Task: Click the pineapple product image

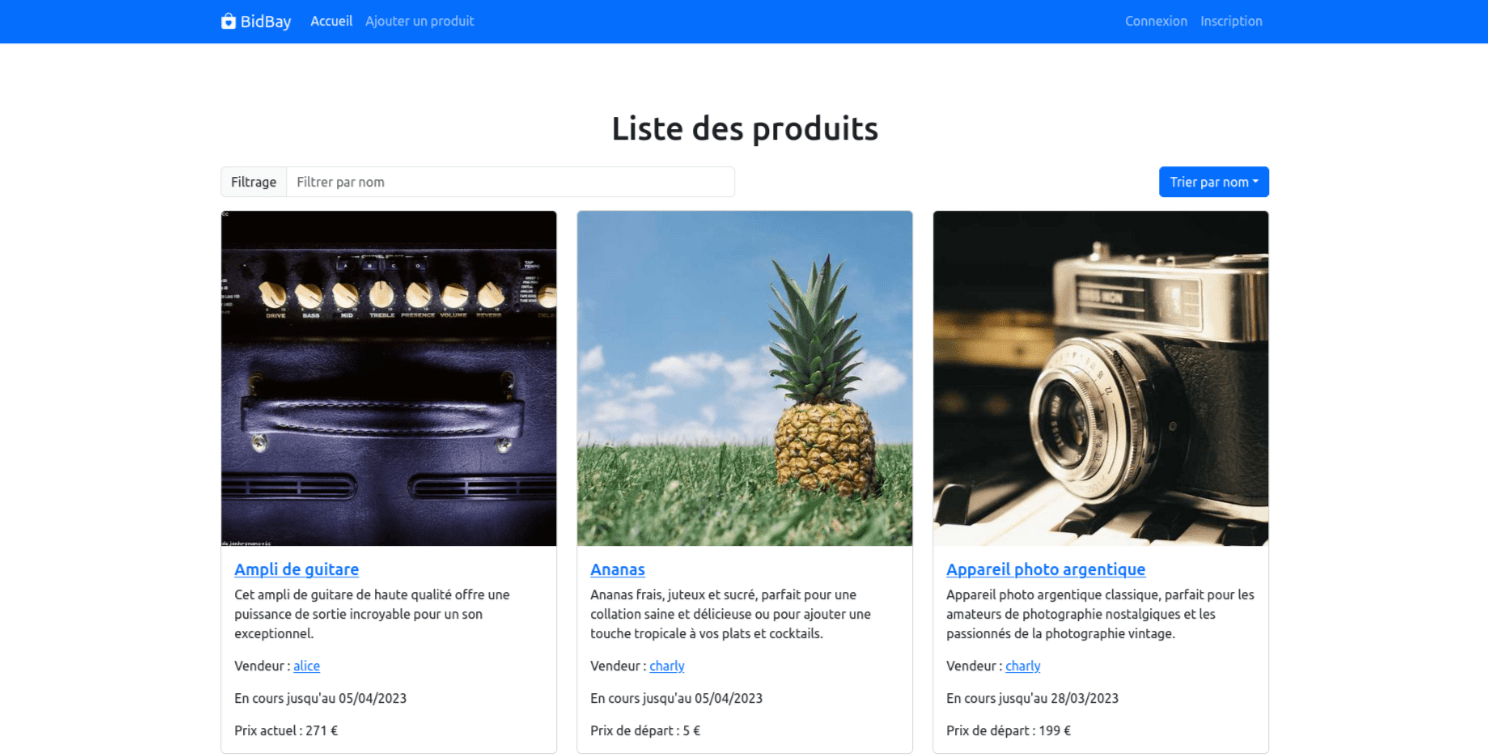Action: [x=745, y=378]
